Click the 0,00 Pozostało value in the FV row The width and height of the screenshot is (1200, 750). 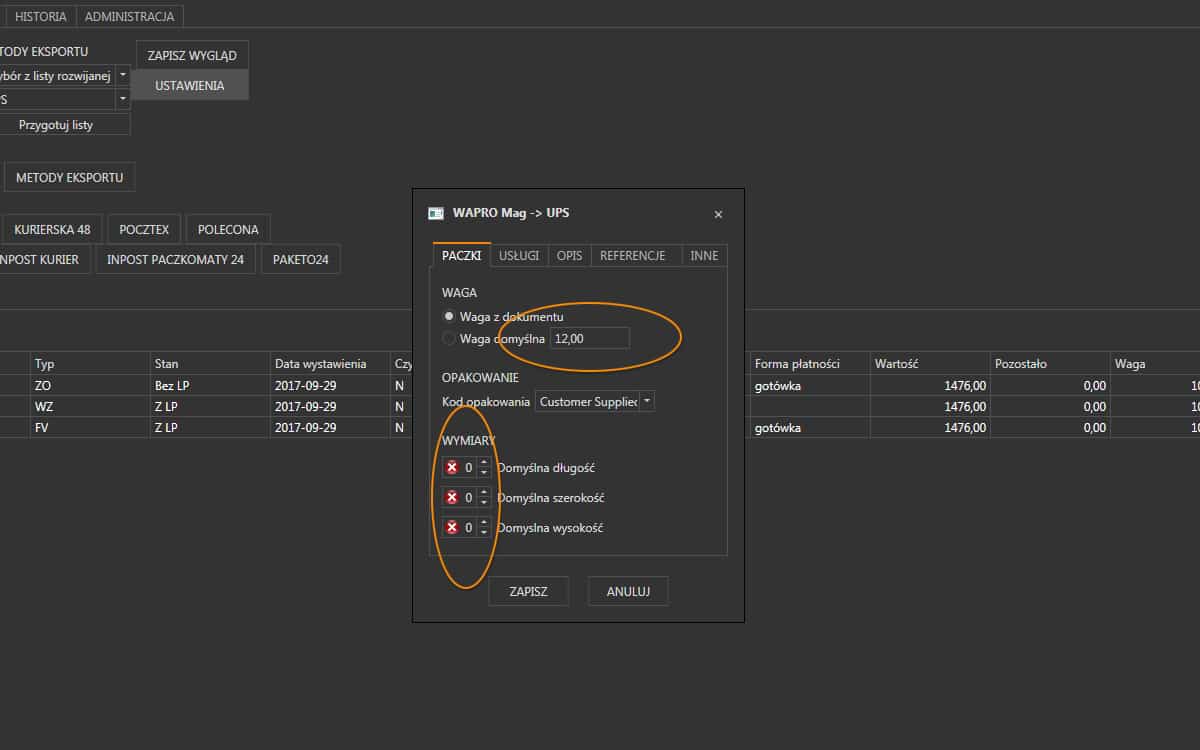pyautogui.click(x=1050, y=427)
